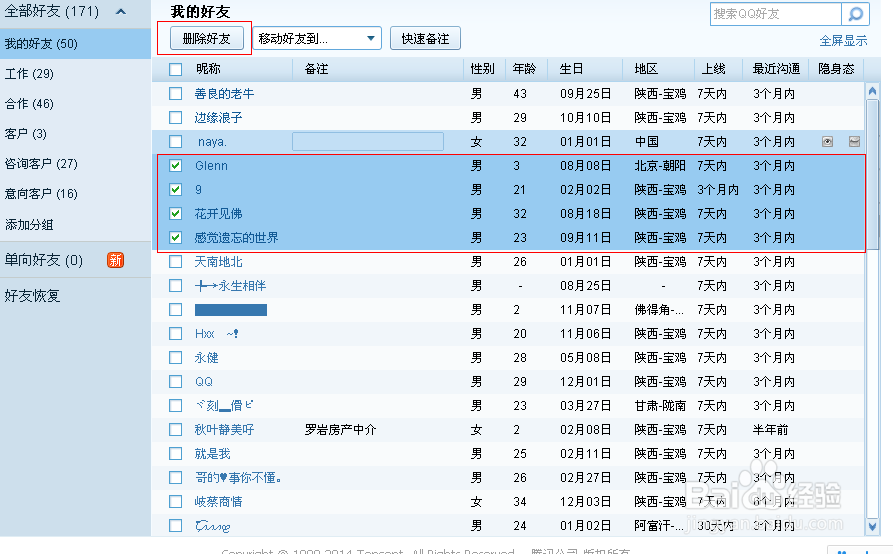
Task: Click the orange 新 badge
Action: 116,260
